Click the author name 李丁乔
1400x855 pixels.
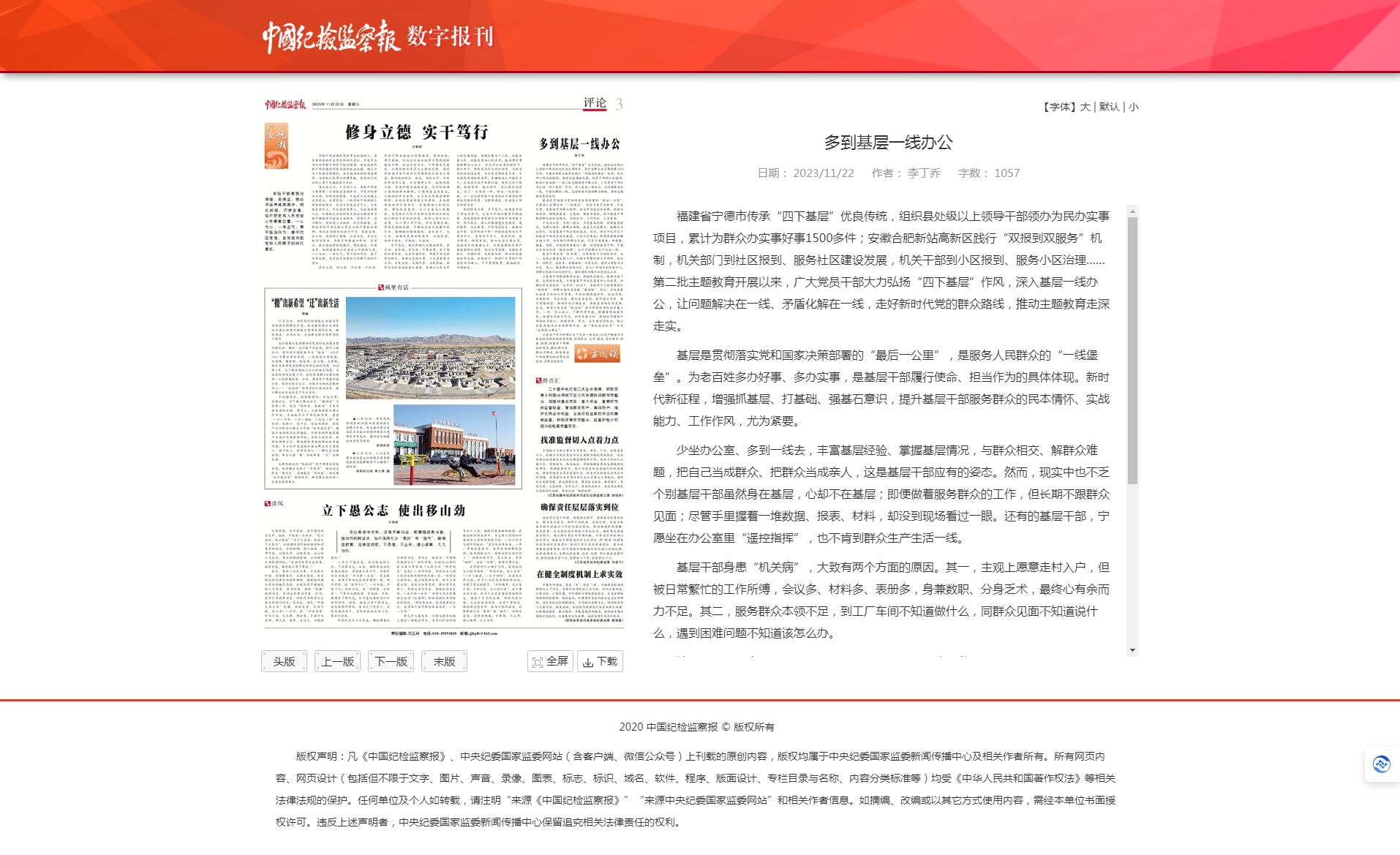(x=924, y=173)
